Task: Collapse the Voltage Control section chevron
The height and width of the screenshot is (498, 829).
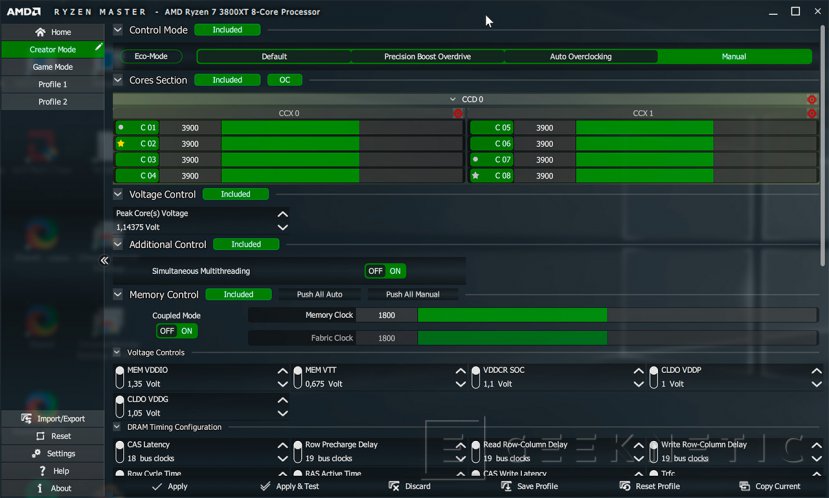Action: click(x=118, y=194)
